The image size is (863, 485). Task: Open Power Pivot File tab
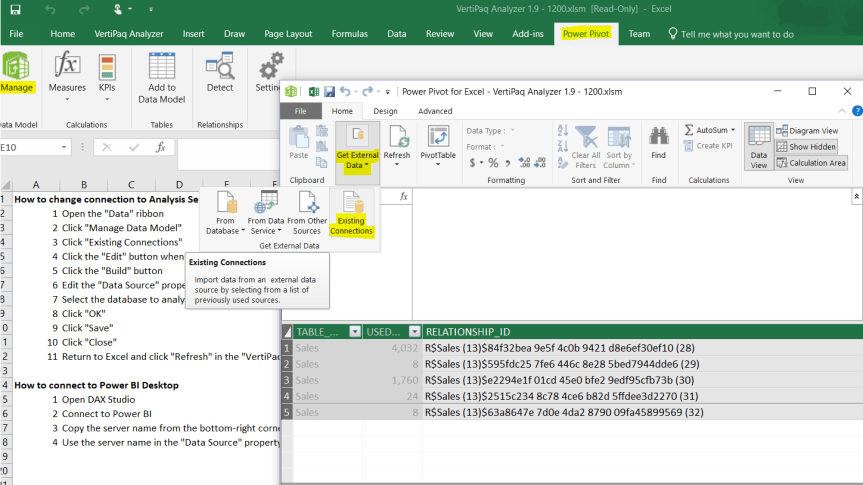pos(301,111)
